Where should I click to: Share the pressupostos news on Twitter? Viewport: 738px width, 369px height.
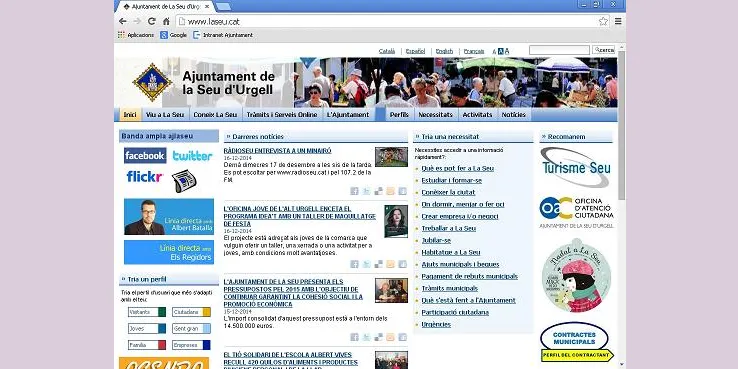click(x=366, y=337)
